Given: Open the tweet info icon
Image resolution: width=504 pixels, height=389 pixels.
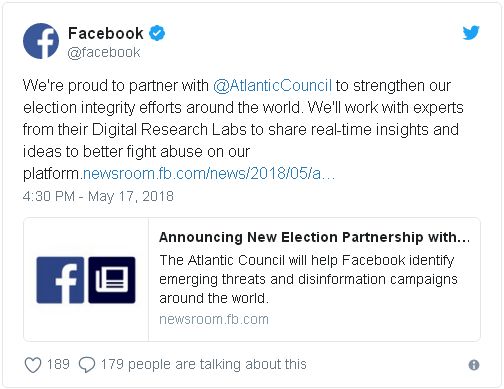Looking at the screenshot, I should 474,365.
